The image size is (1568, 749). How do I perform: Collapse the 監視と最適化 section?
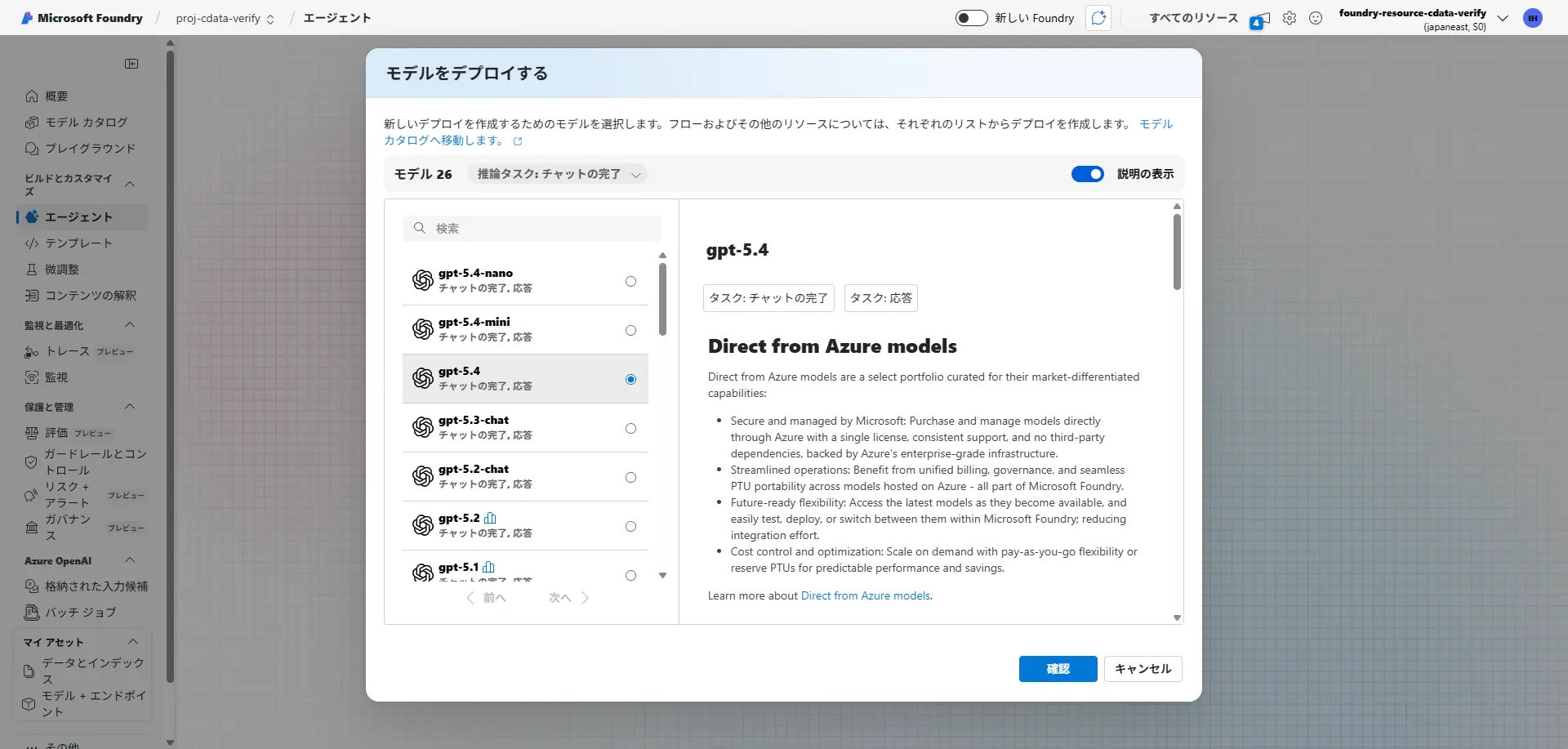pyautogui.click(x=130, y=325)
